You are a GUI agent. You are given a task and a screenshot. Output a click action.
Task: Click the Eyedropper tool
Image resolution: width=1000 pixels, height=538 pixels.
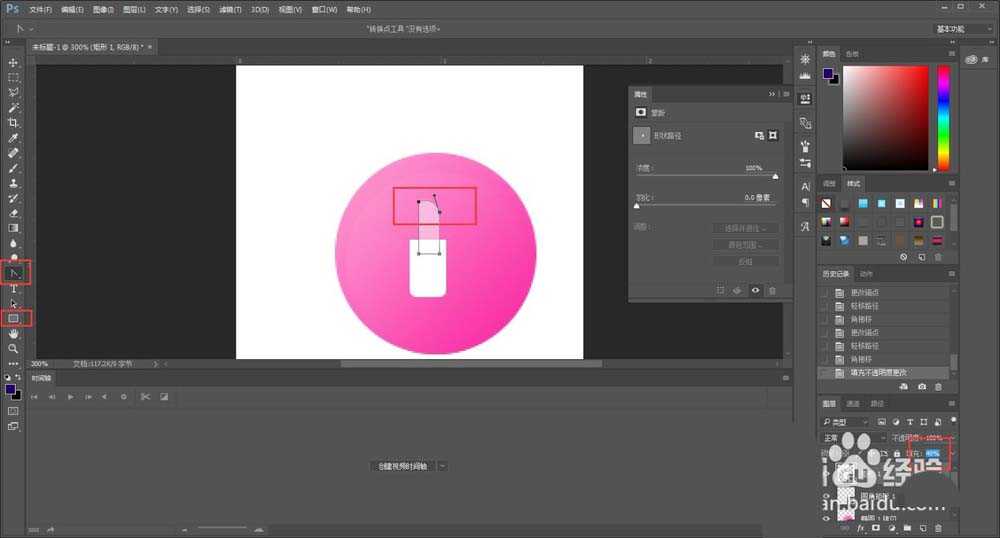[14, 138]
